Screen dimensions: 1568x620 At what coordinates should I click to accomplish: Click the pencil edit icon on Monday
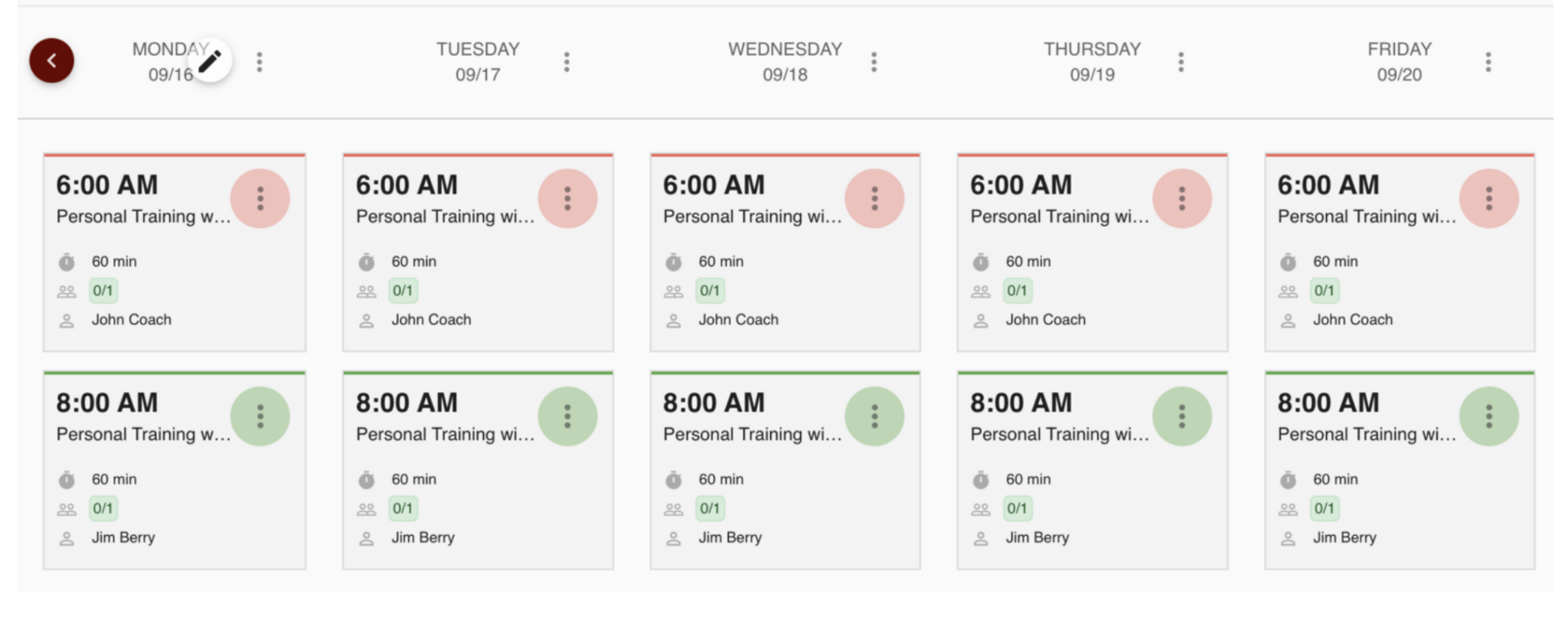[x=210, y=60]
